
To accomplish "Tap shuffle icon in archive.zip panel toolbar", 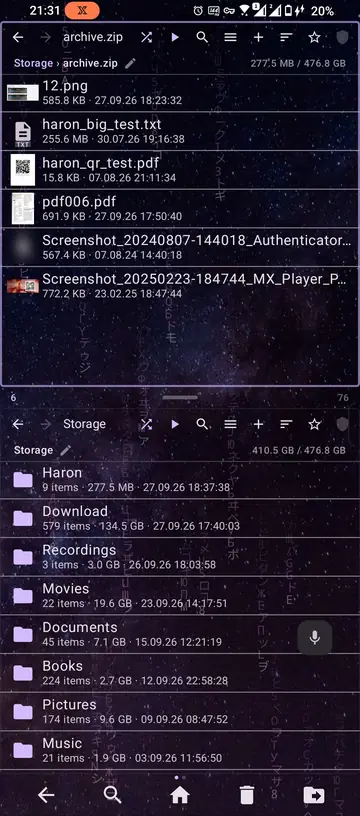I will click(147, 37).
